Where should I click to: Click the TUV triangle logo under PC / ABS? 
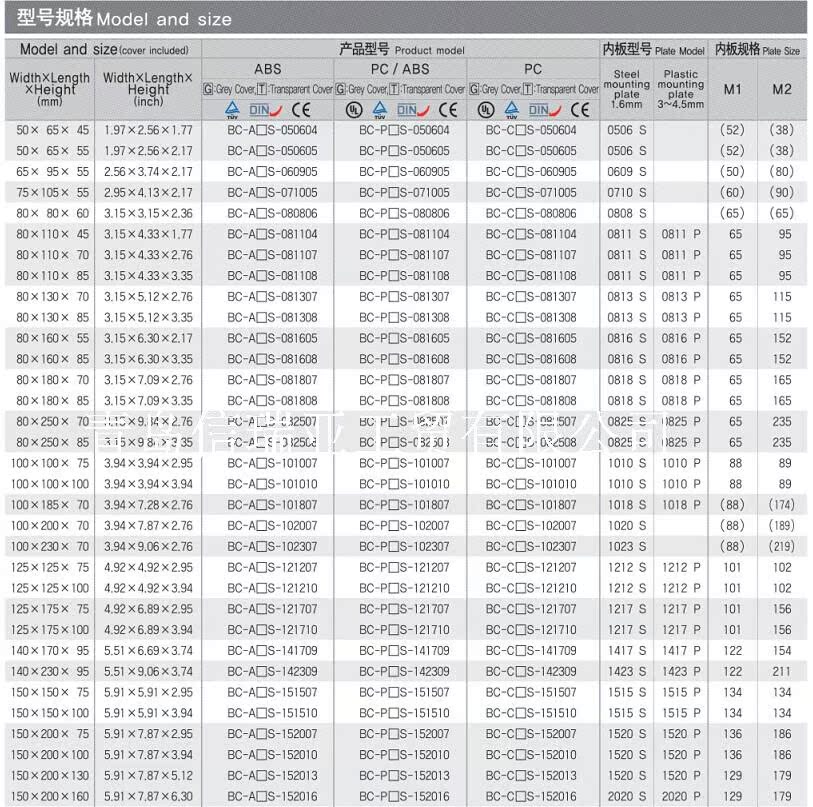click(x=380, y=110)
